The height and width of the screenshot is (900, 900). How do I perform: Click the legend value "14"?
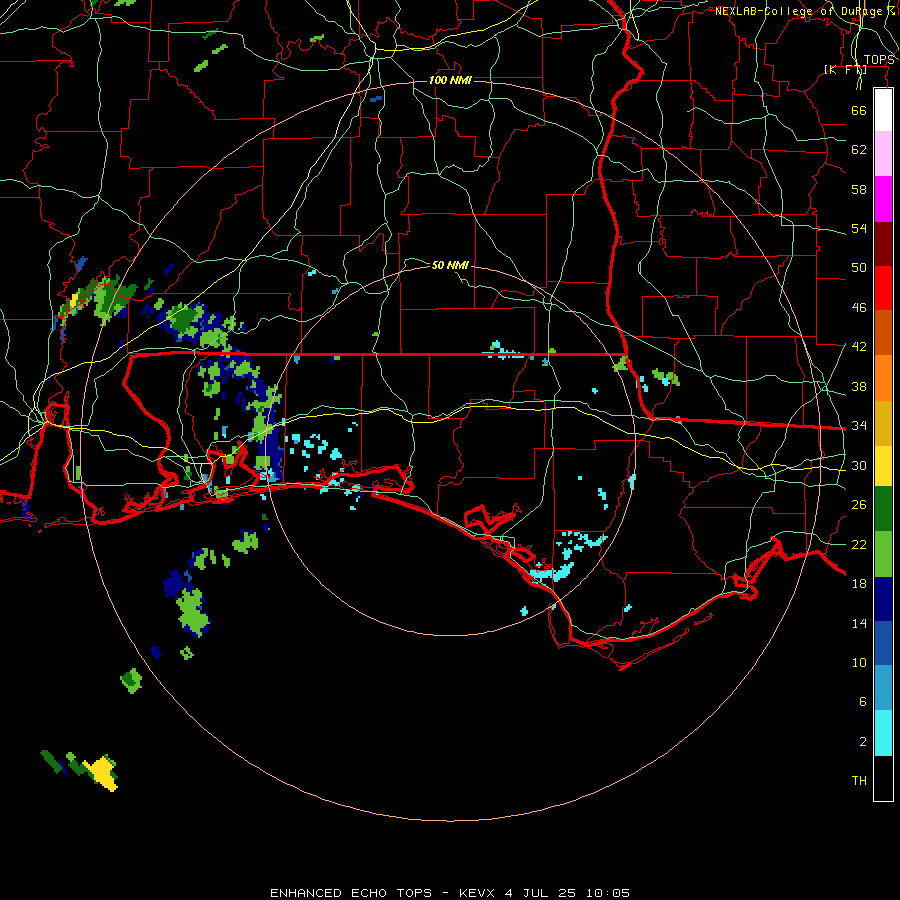point(859,623)
